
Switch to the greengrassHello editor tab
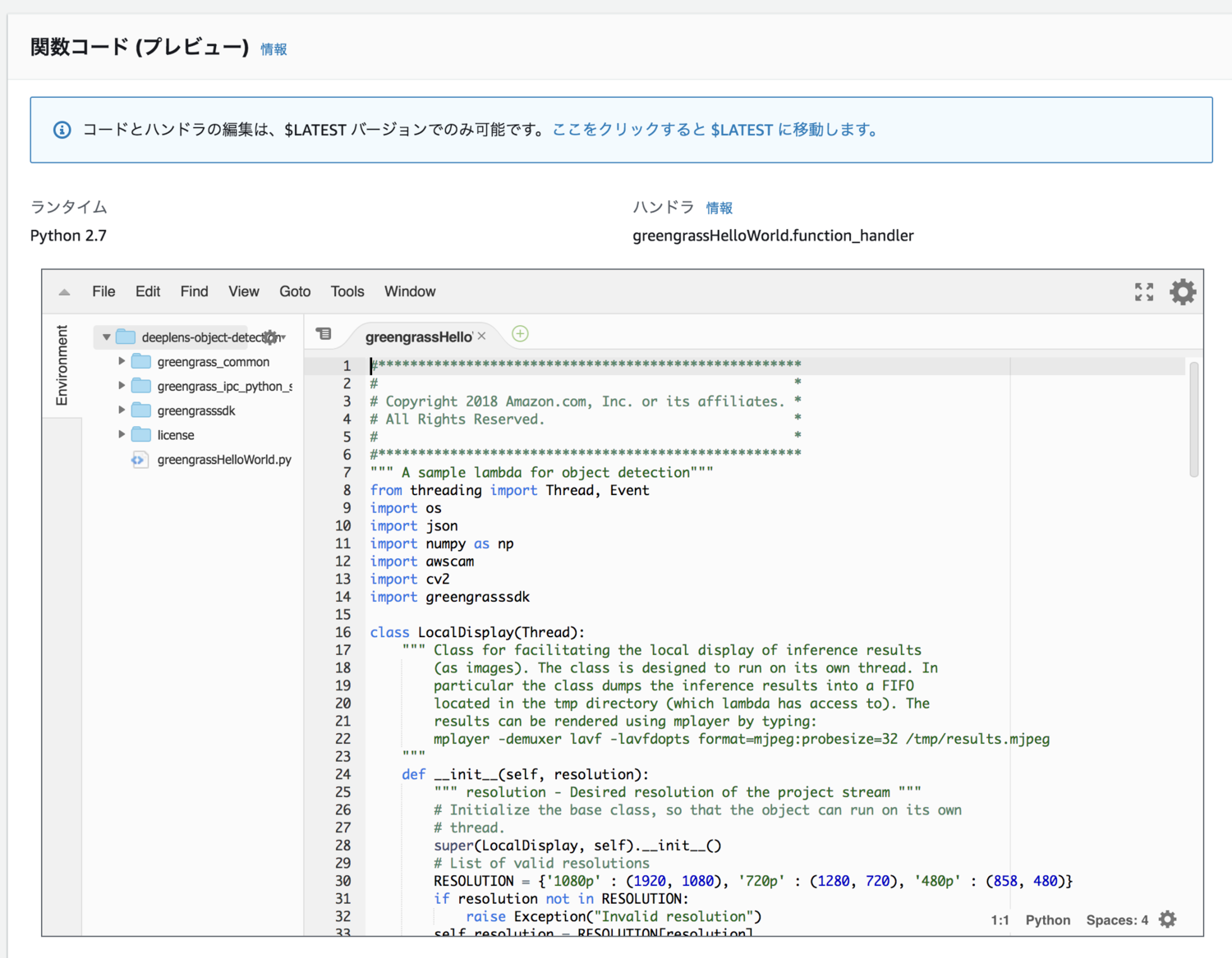coord(419,337)
